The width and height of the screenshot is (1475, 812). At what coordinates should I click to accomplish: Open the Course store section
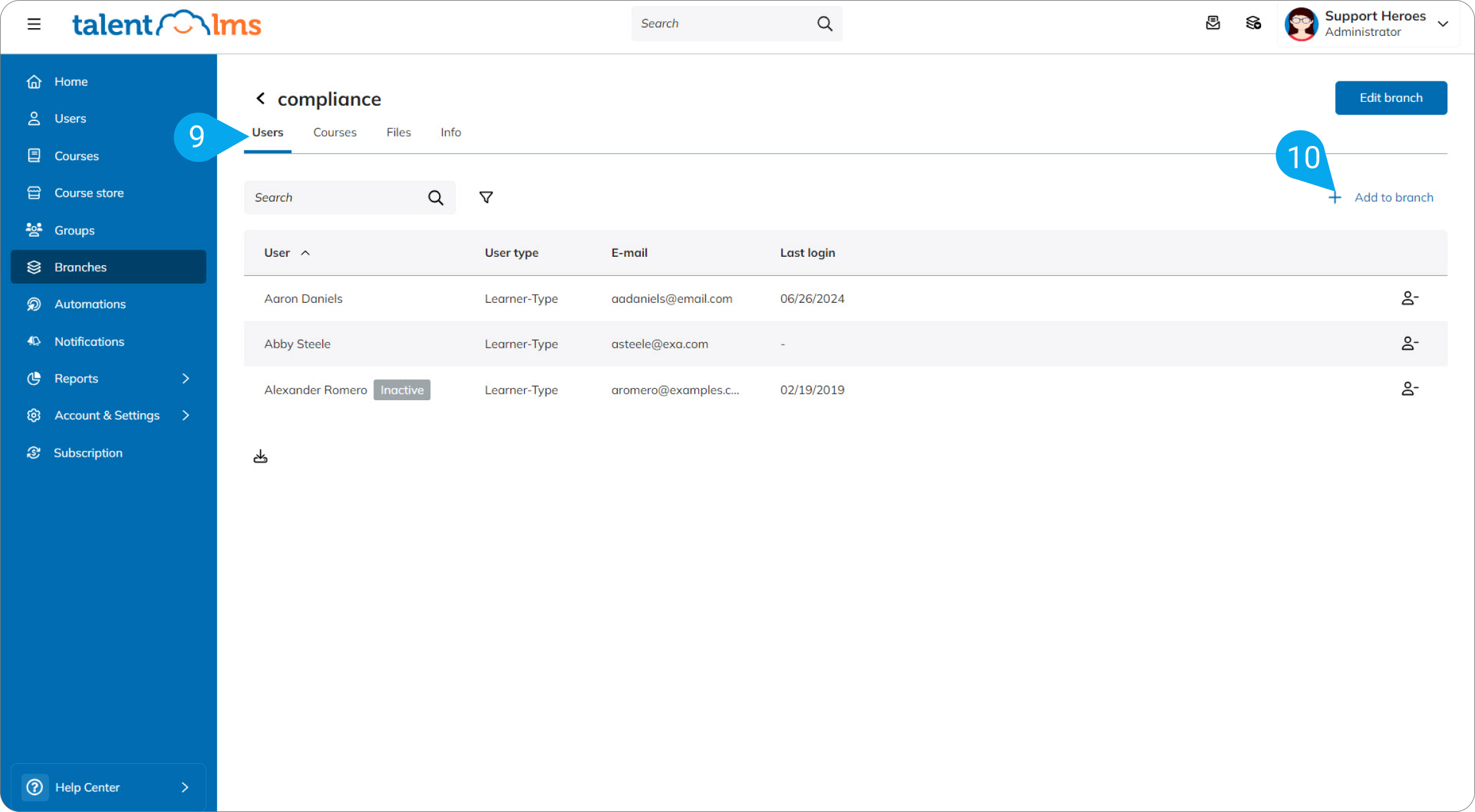tap(89, 193)
